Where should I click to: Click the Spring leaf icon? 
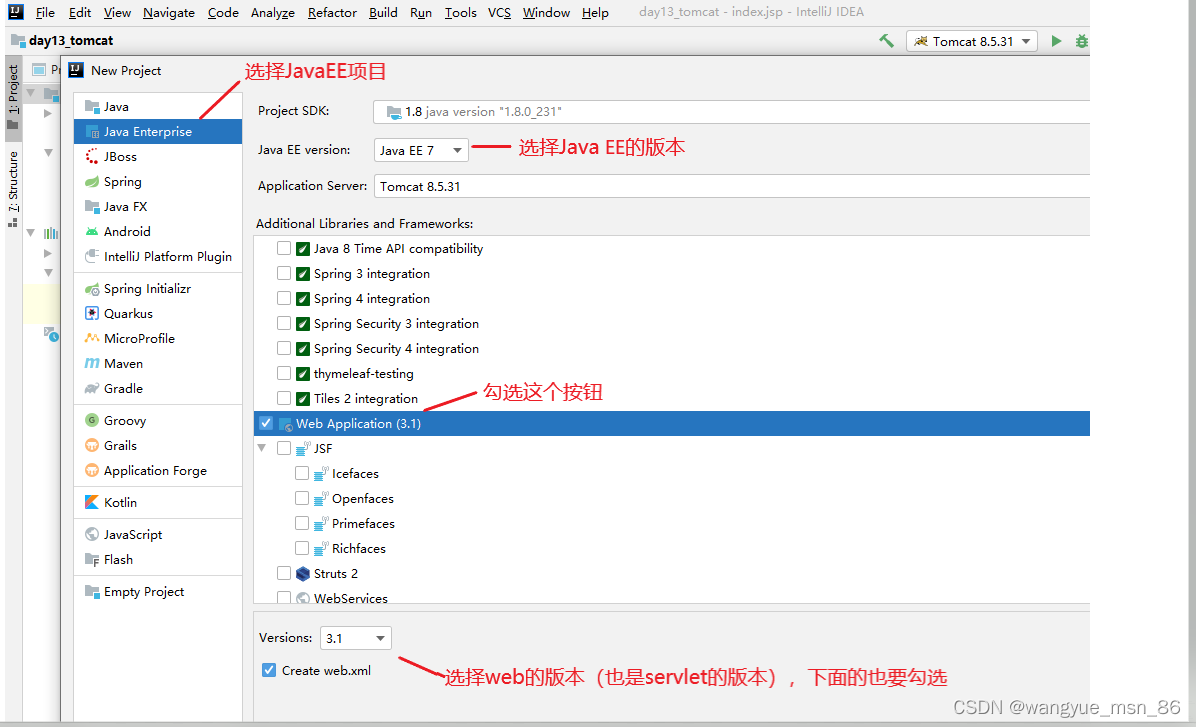coord(92,182)
